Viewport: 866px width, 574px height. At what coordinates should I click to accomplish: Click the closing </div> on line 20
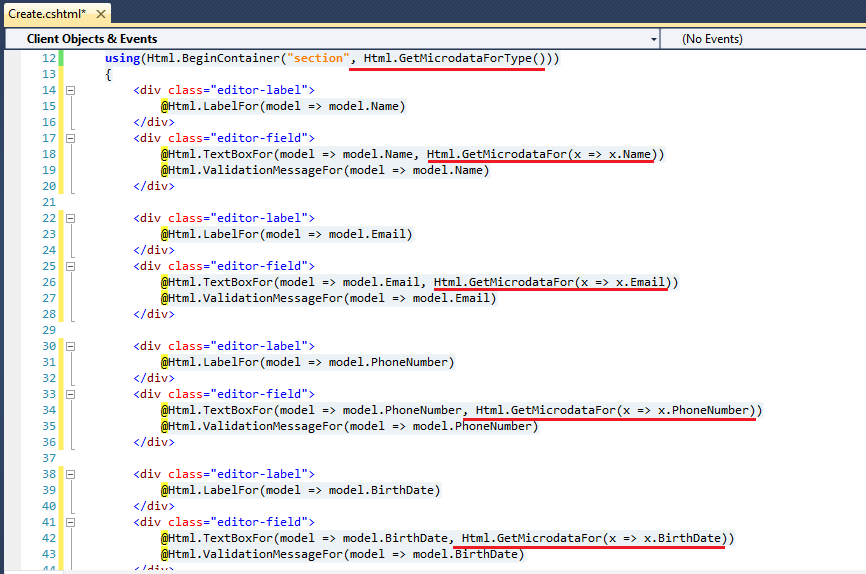pos(154,186)
